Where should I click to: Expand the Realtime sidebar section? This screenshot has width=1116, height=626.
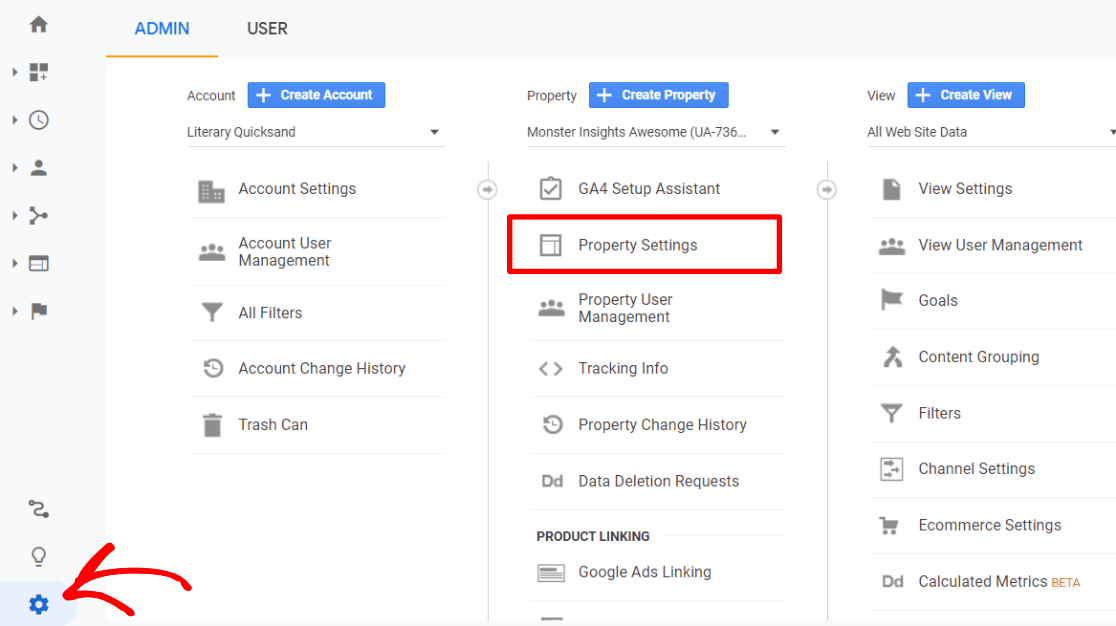tap(14, 120)
